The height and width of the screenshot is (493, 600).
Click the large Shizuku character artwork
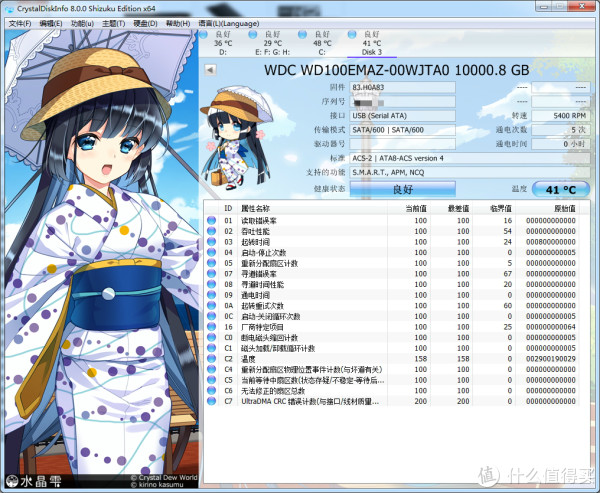[102, 259]
